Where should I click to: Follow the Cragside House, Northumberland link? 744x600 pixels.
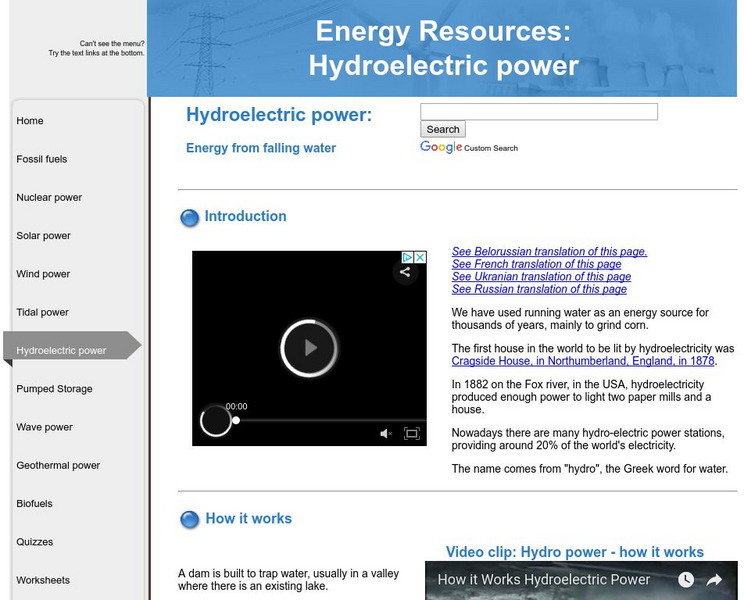tap(582, 361)
